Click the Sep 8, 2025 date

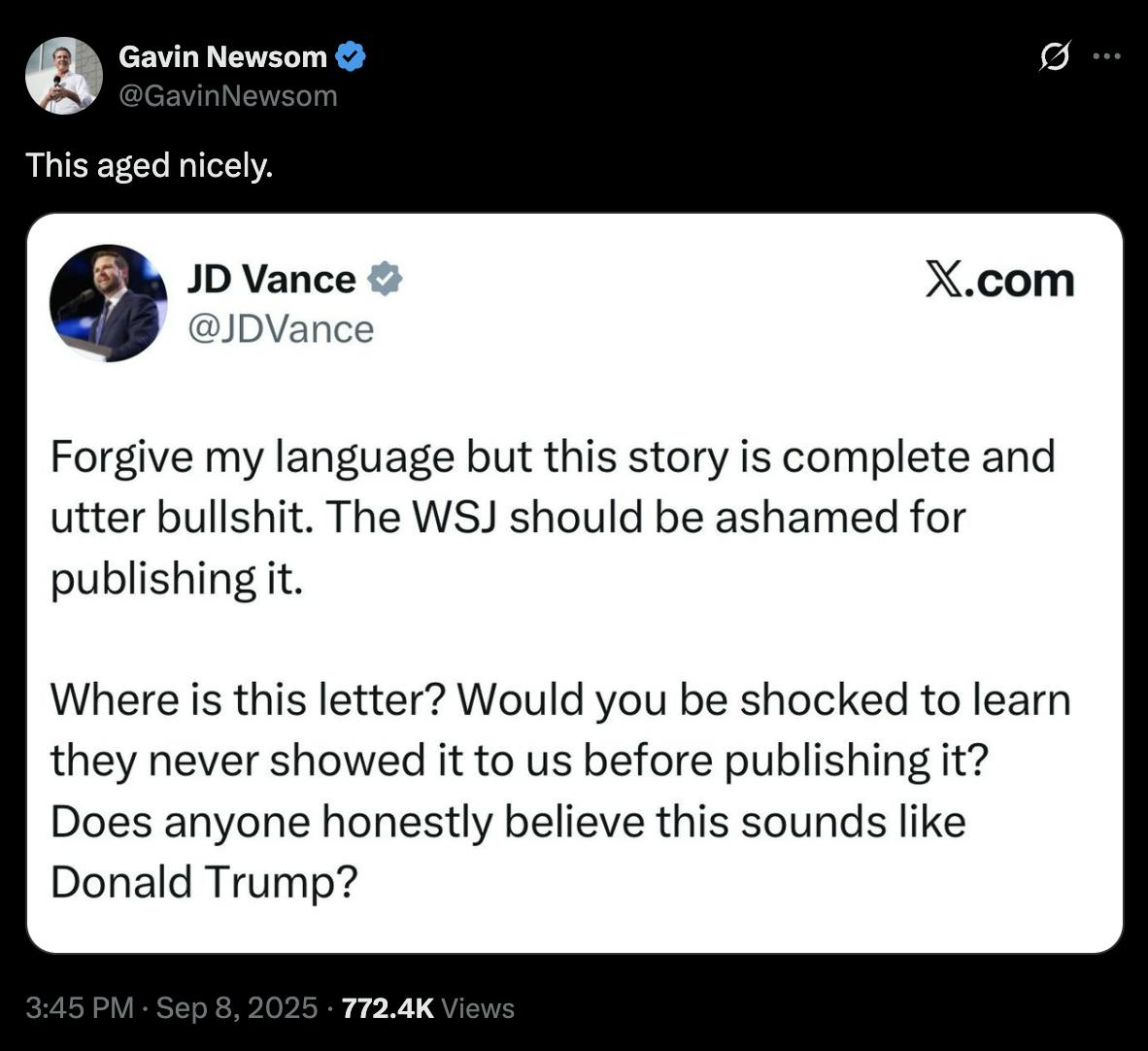(x=237, y=1008)
